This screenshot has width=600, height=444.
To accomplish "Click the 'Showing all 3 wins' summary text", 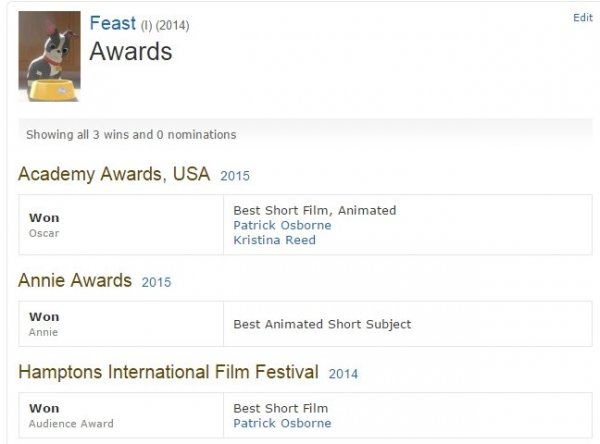I will point(131,134).
